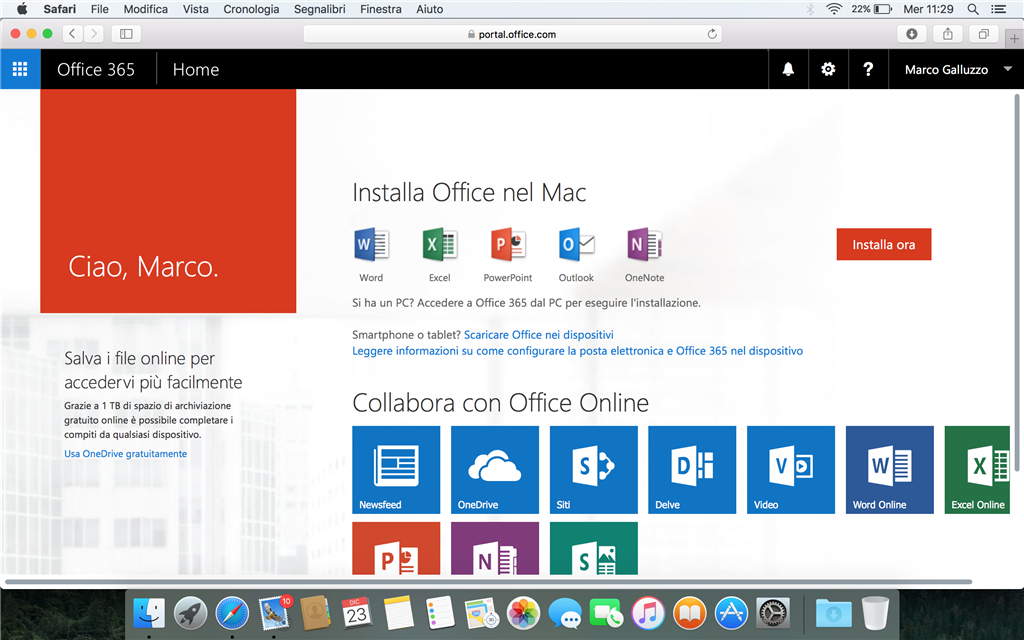Click the OneNote install icon
This screenshot has width=1024, height=640.
pos(645,245)
